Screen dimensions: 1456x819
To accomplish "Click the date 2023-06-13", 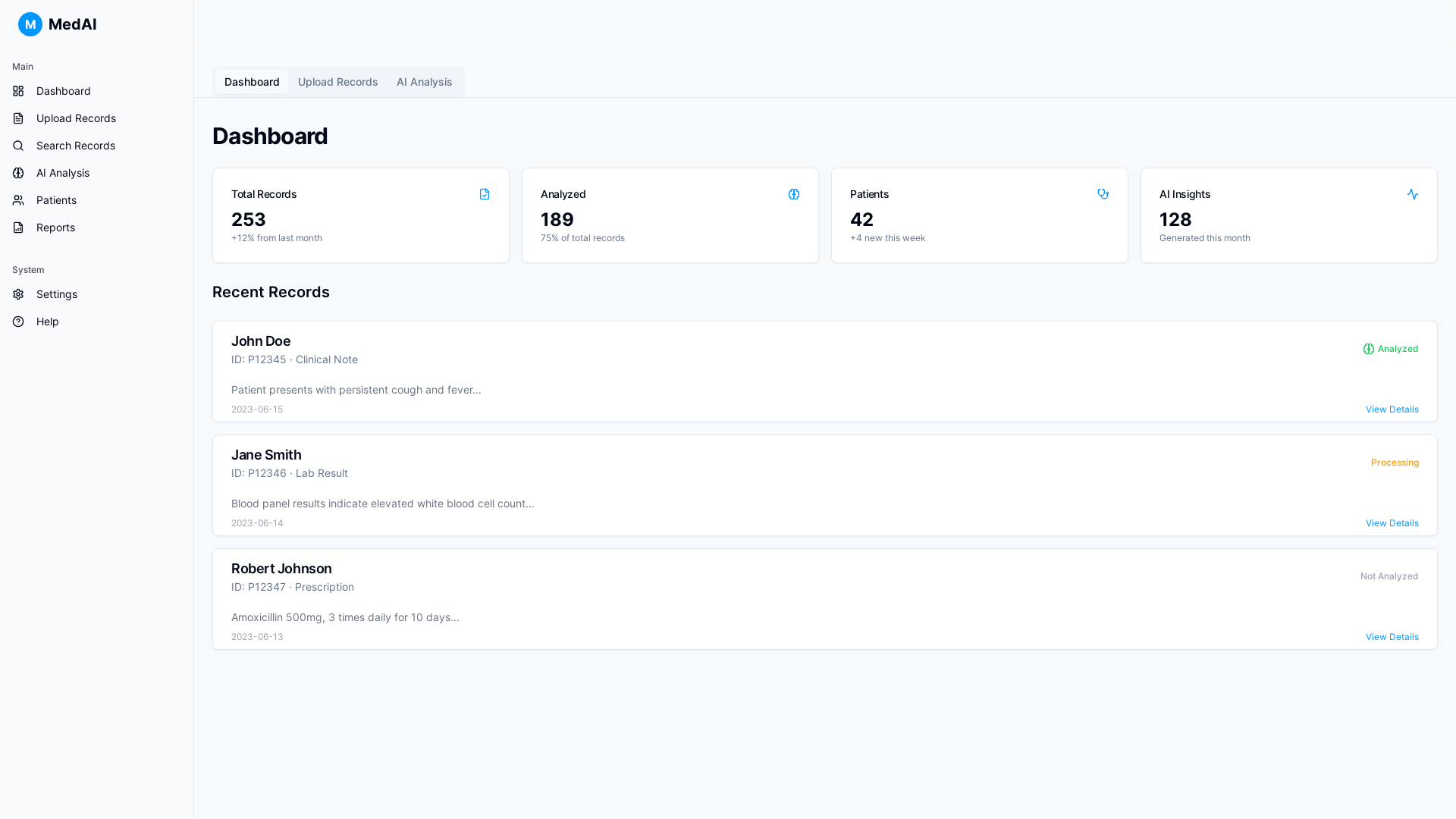I will click(x=257, y=637).
